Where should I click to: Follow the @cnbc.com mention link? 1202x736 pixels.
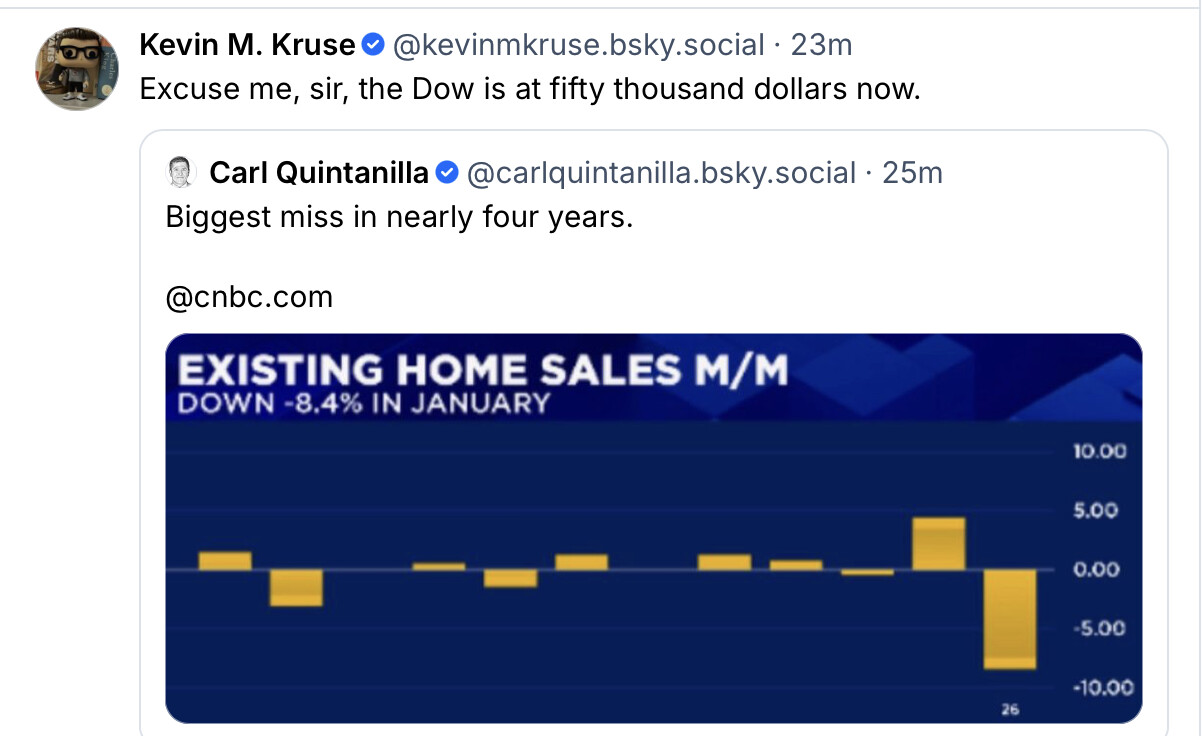[249, 297]
